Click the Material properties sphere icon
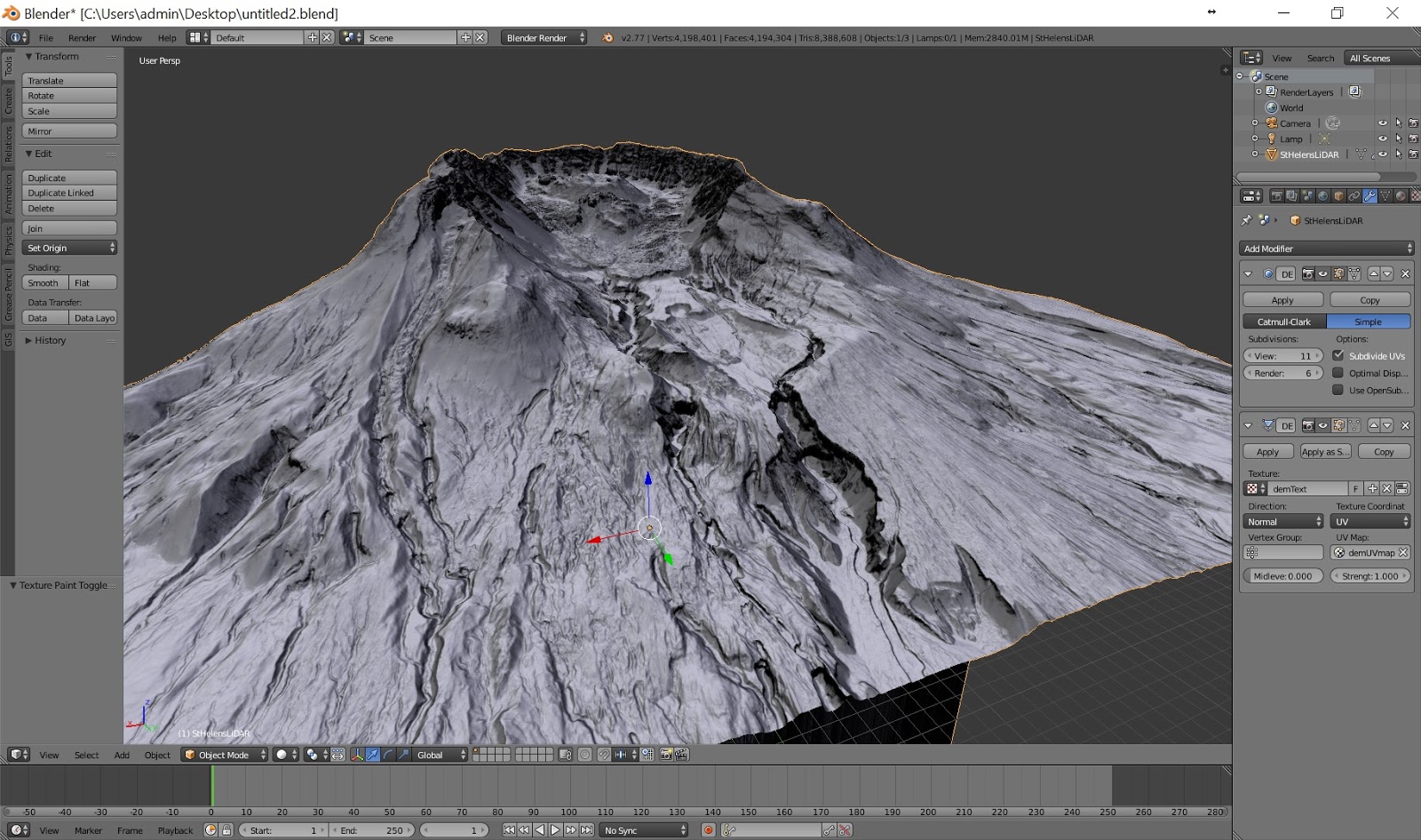The image size is (1421, 840). coord(1401,196)
